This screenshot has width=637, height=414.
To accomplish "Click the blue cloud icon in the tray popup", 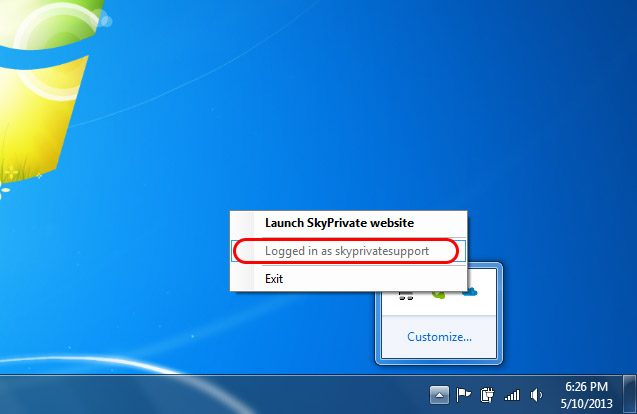I will [470, 294].
